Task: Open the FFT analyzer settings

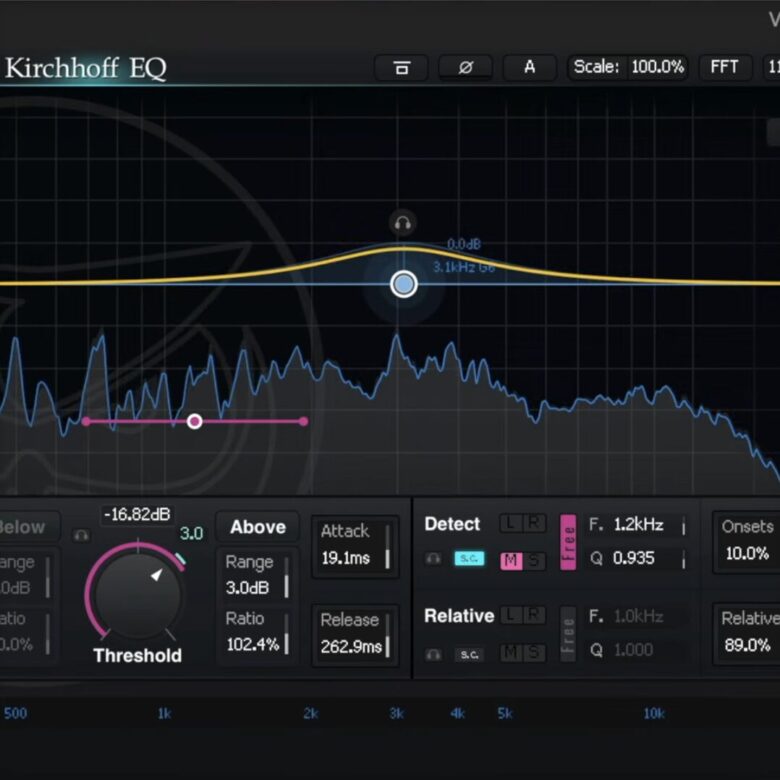Action: pyautogui.click(x=724, y=67)
